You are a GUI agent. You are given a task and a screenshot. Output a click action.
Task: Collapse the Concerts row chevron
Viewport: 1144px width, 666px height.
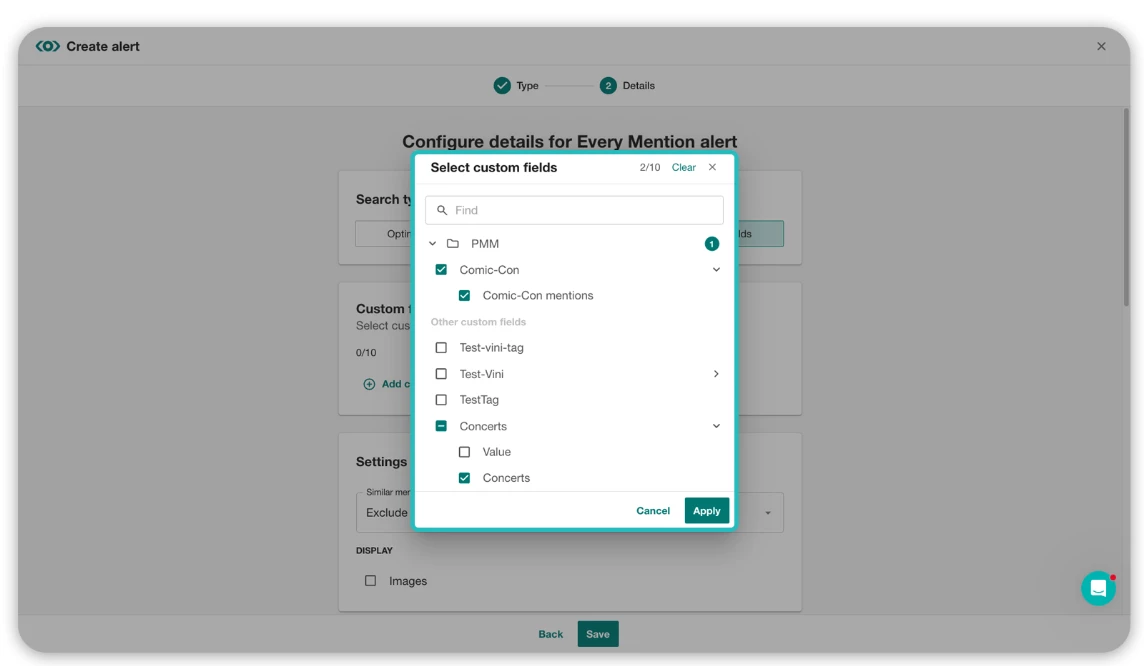tap(716, 426)
